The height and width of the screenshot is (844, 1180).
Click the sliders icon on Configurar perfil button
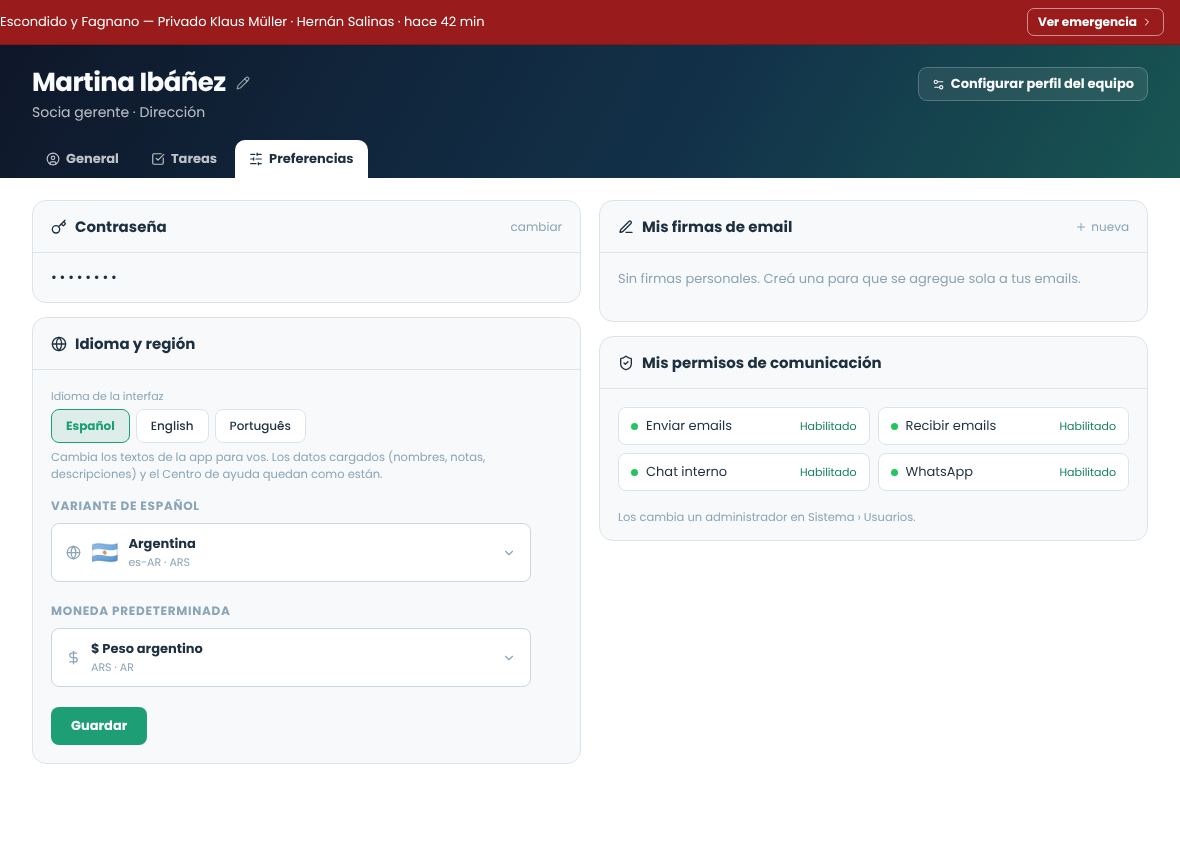938,84
